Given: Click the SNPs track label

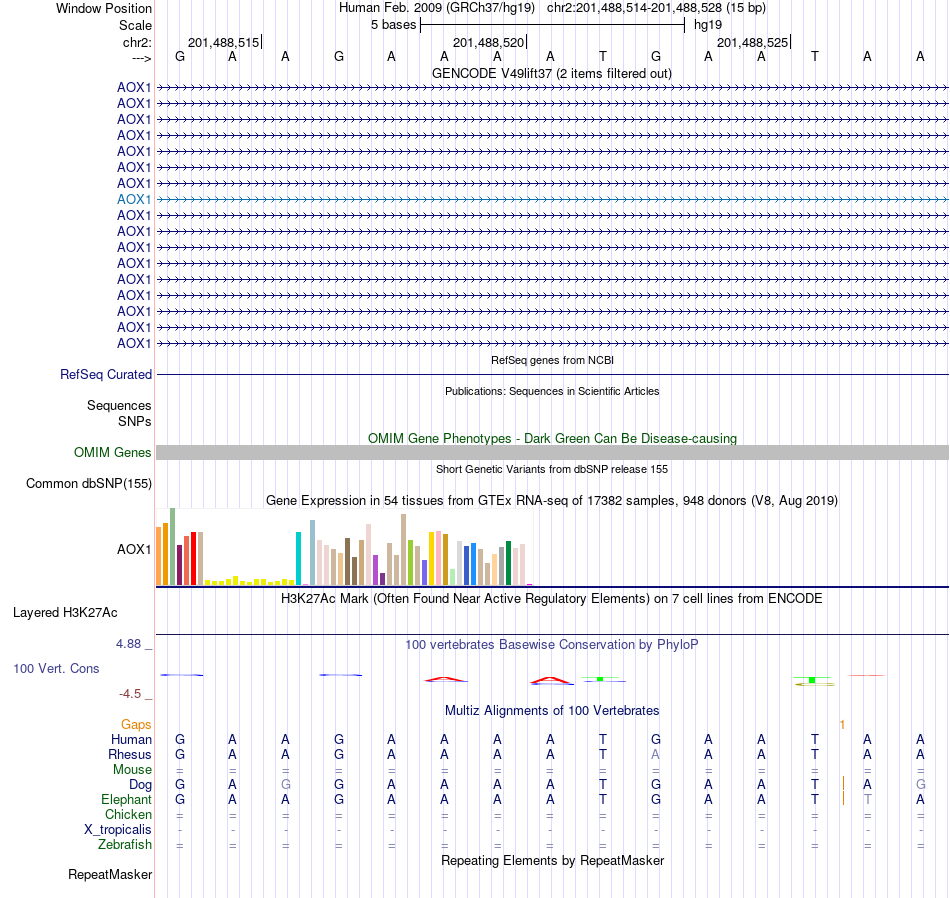Looking at the screenshot, I should tap(135, 421).
